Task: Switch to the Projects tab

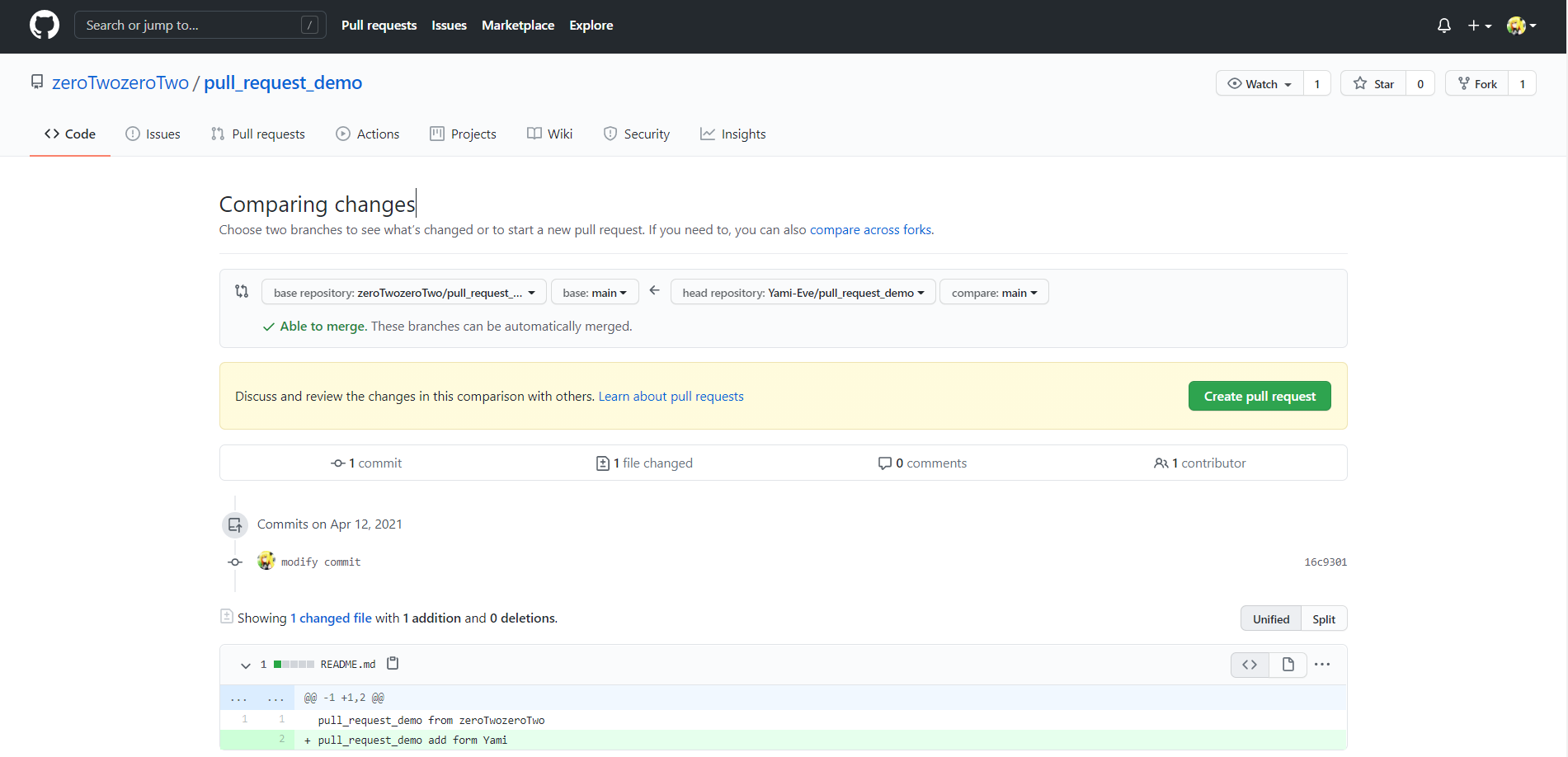Action: click(x=463, y=134)
